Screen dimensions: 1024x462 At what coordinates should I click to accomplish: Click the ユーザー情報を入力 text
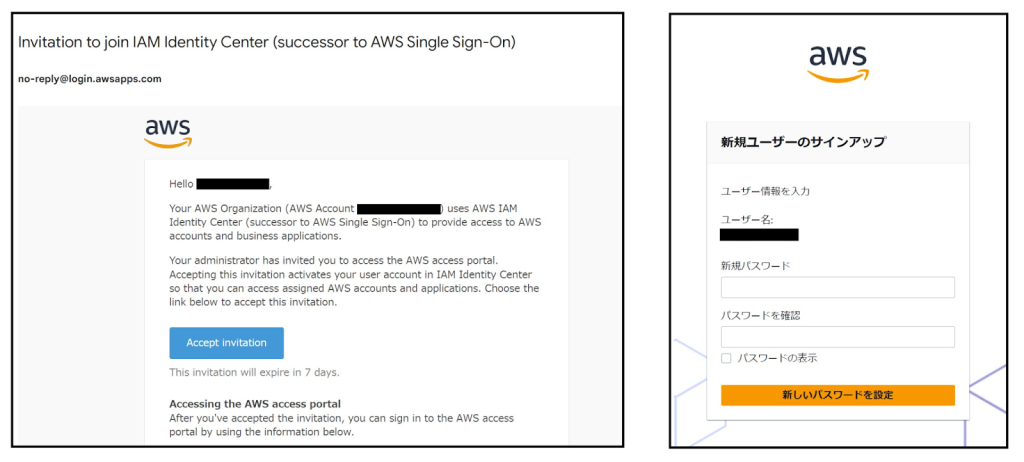pos(765,191)
